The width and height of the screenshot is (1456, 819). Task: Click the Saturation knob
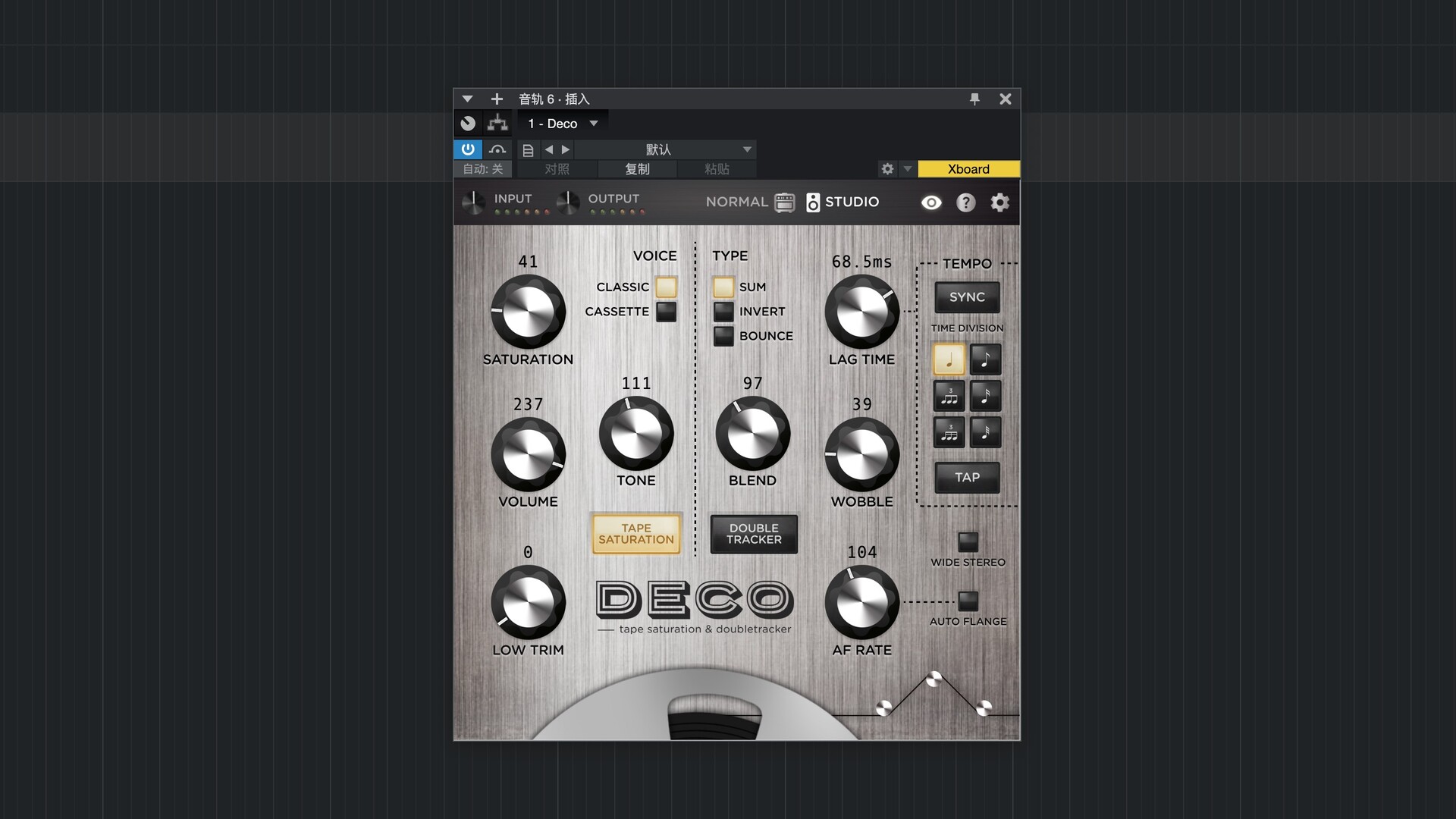tap(528, 312)
